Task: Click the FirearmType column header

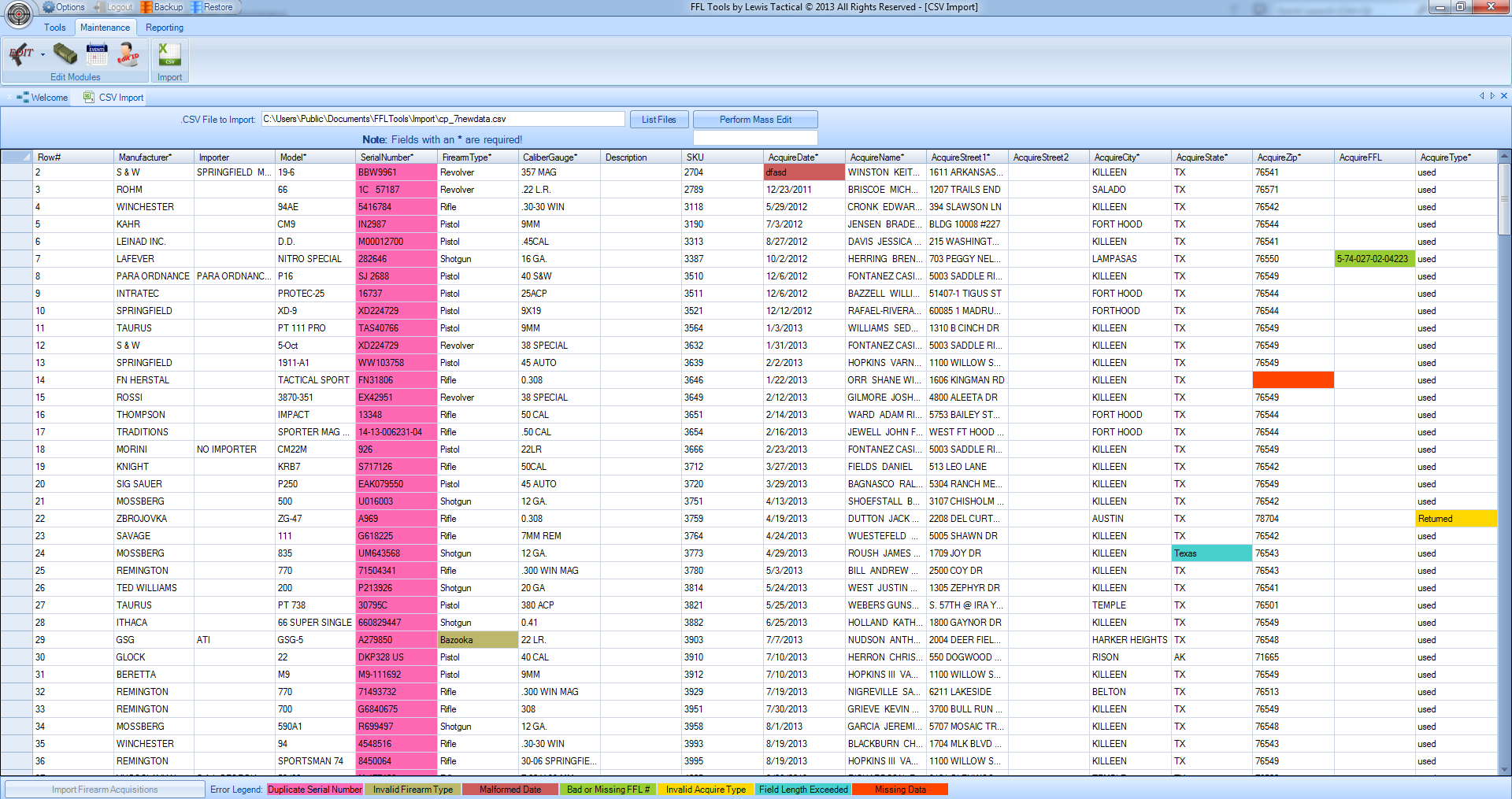Action: (x=478, y=157)
